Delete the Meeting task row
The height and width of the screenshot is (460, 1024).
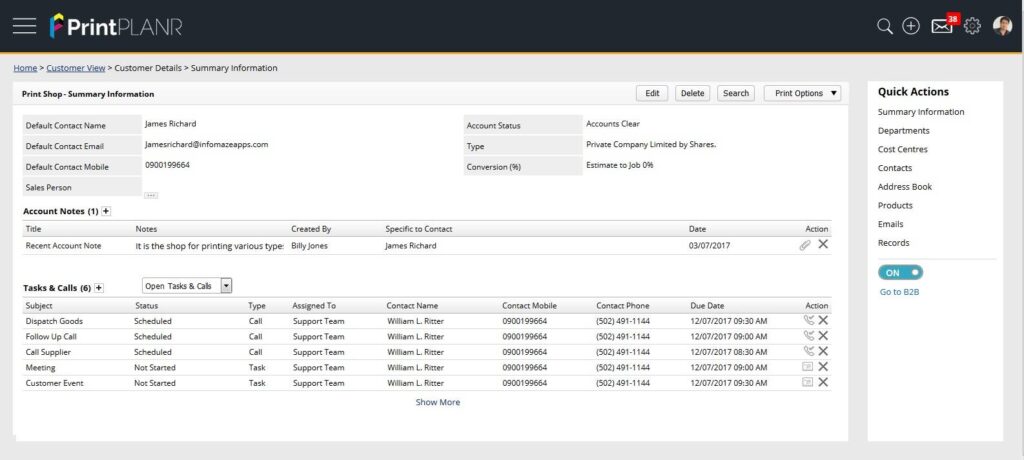click(x=823, y=367)
